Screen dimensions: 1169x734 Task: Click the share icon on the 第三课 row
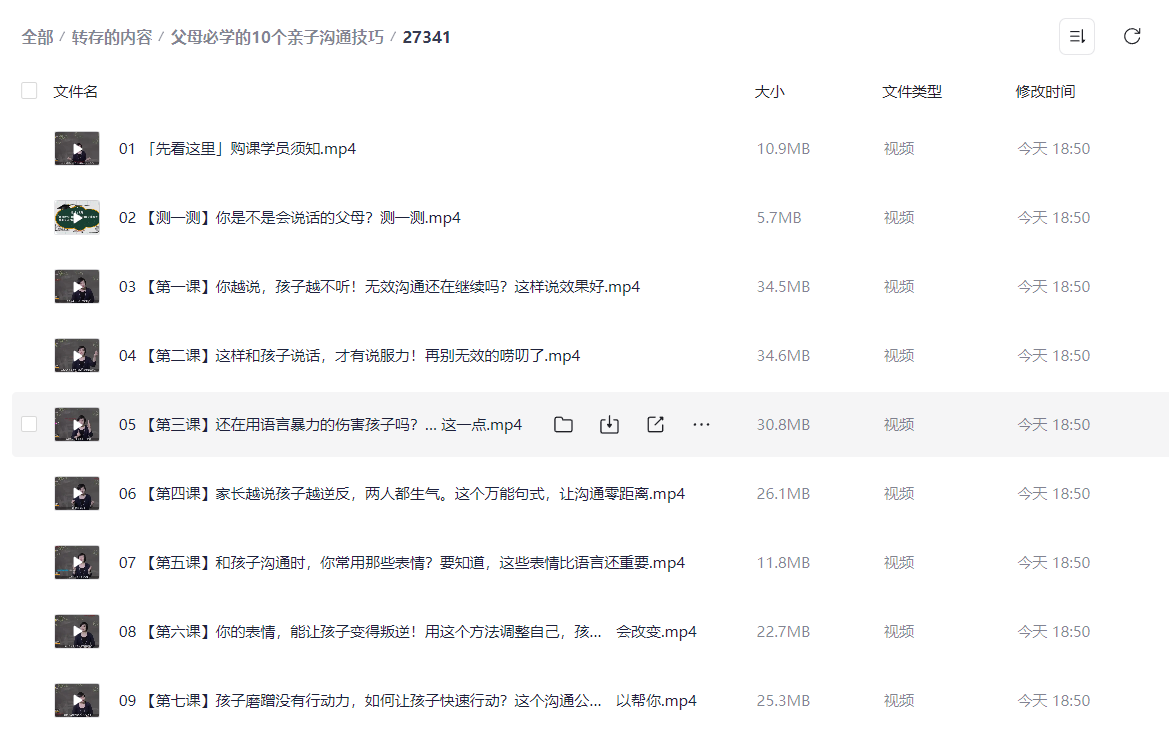click(x=655, y=424)
